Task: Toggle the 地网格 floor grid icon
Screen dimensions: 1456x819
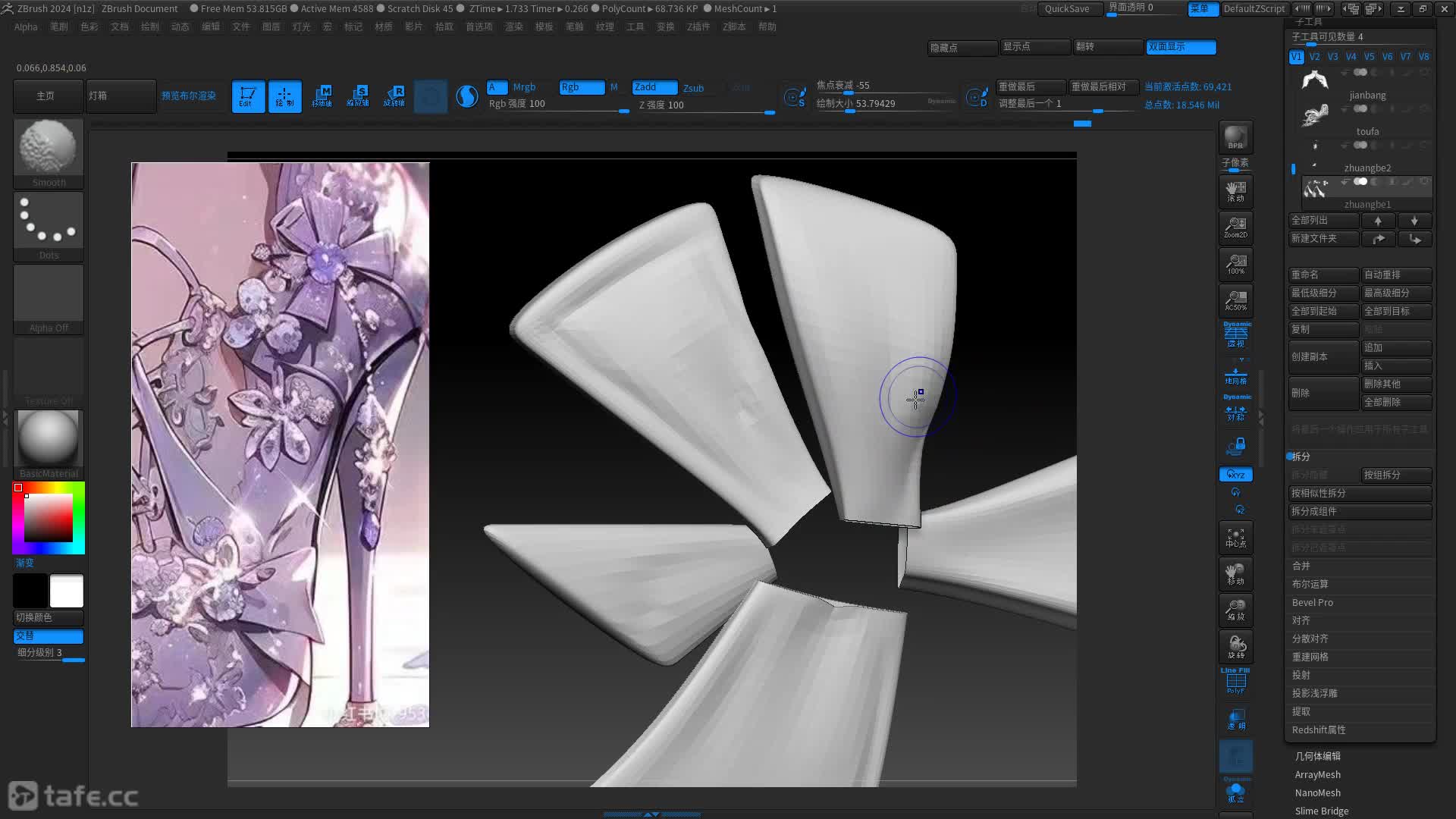Action: (x=1236, y=375)
